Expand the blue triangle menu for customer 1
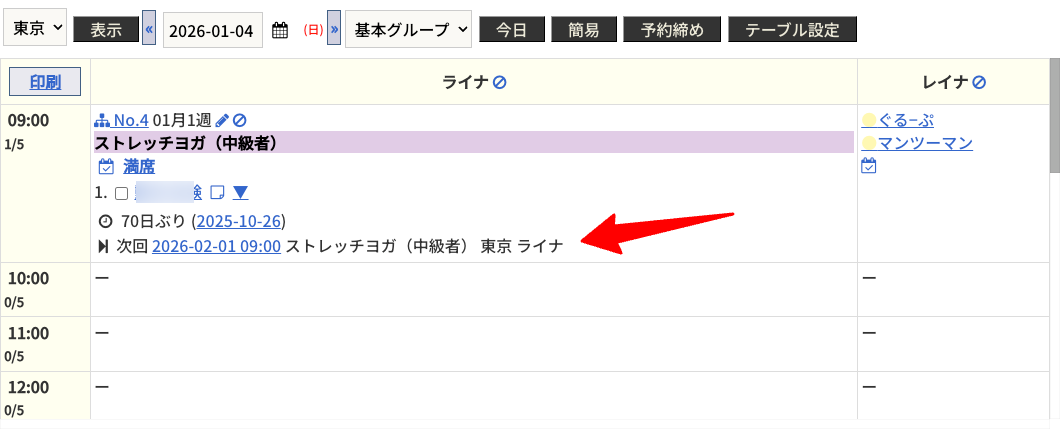Image resolution: width=1060 pixels, height=431 pixels. click(240, 192)
